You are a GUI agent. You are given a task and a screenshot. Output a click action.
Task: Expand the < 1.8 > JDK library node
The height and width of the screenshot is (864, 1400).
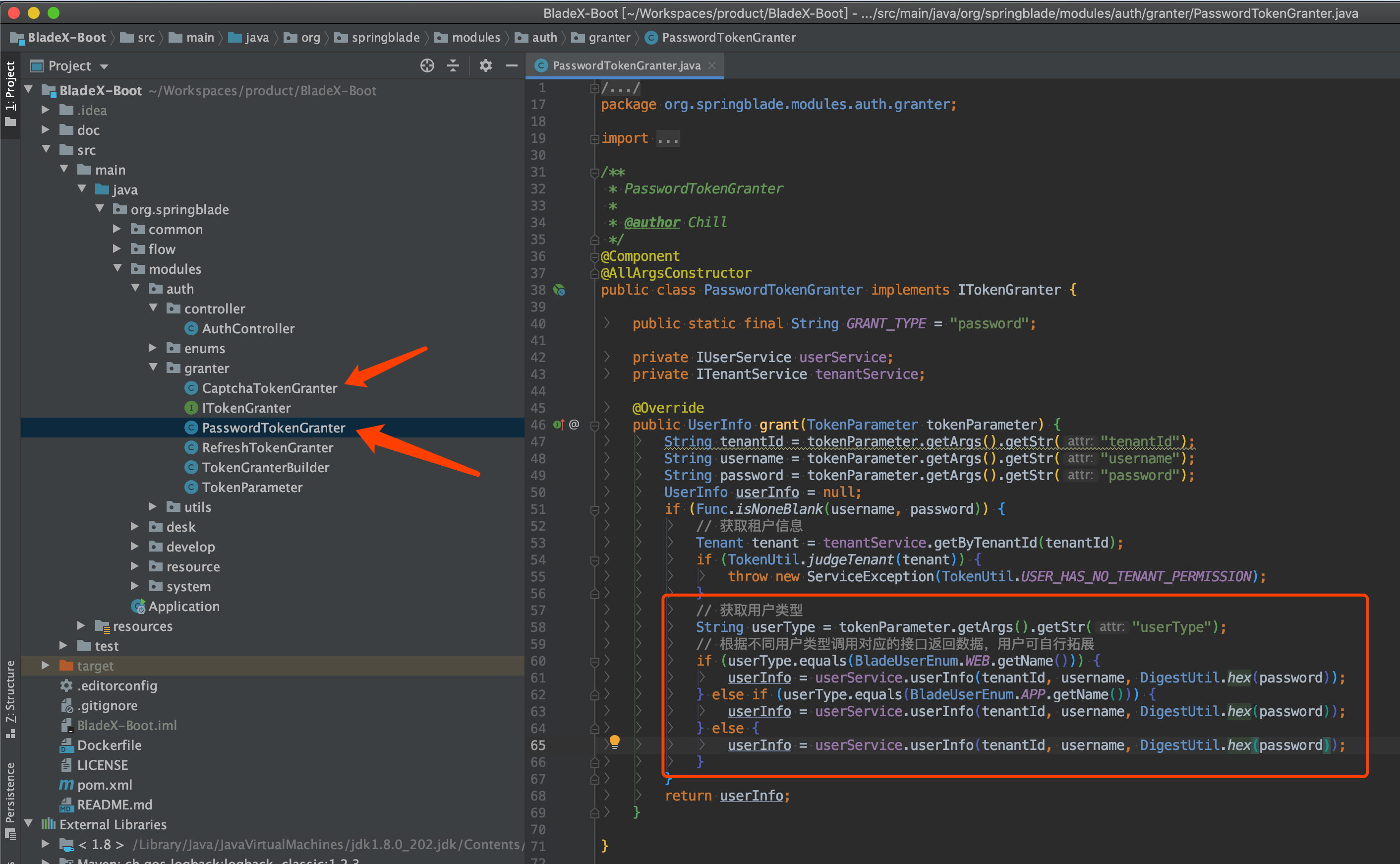pos(46,844)
